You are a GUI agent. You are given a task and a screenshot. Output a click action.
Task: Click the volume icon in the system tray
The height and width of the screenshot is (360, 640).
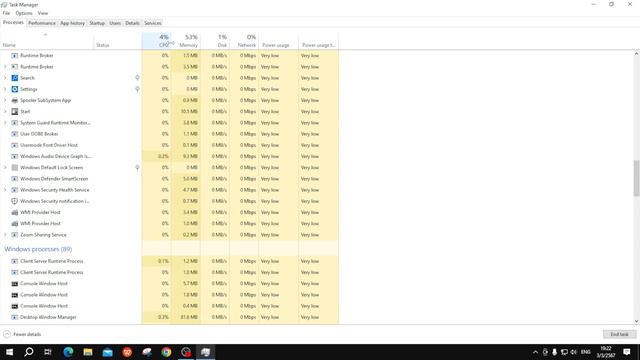click(x=574, y=352)
